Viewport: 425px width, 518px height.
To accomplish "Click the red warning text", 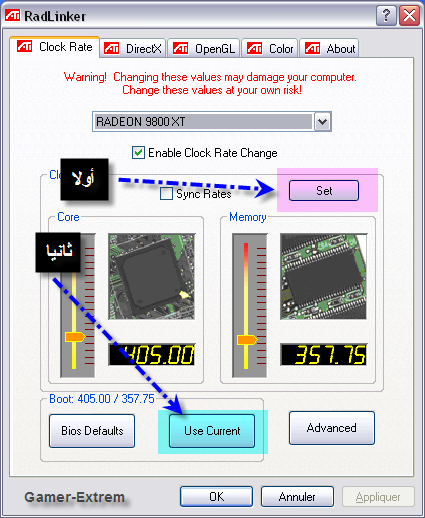I will coord(210,83).
